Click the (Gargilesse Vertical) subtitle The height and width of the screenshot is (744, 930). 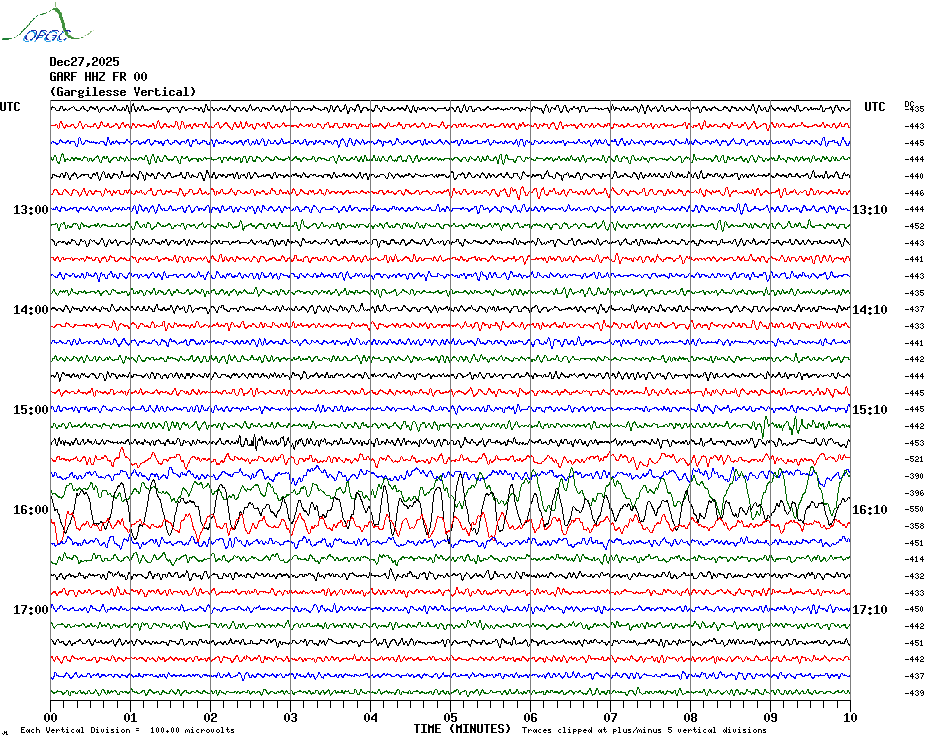pos(122,92)
